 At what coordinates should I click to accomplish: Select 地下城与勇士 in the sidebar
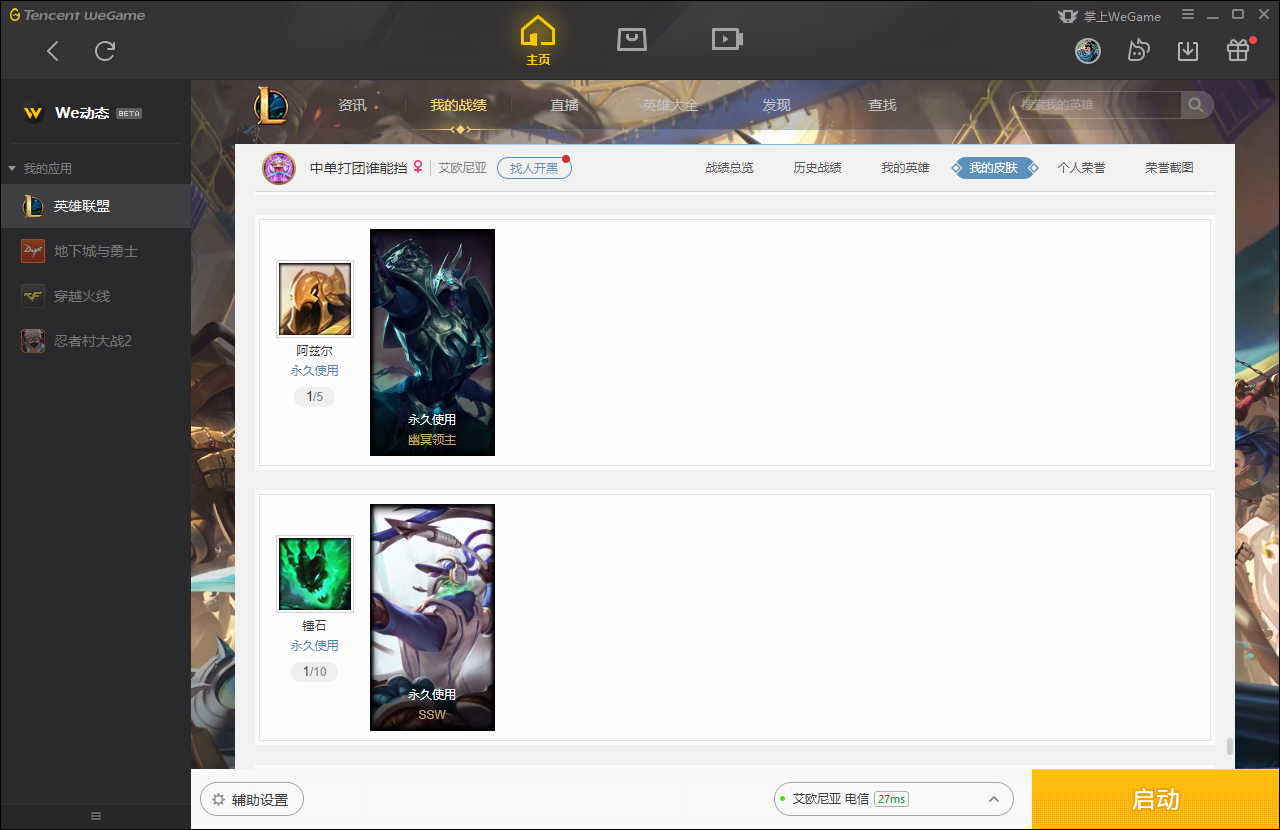[x=95, y=251]
